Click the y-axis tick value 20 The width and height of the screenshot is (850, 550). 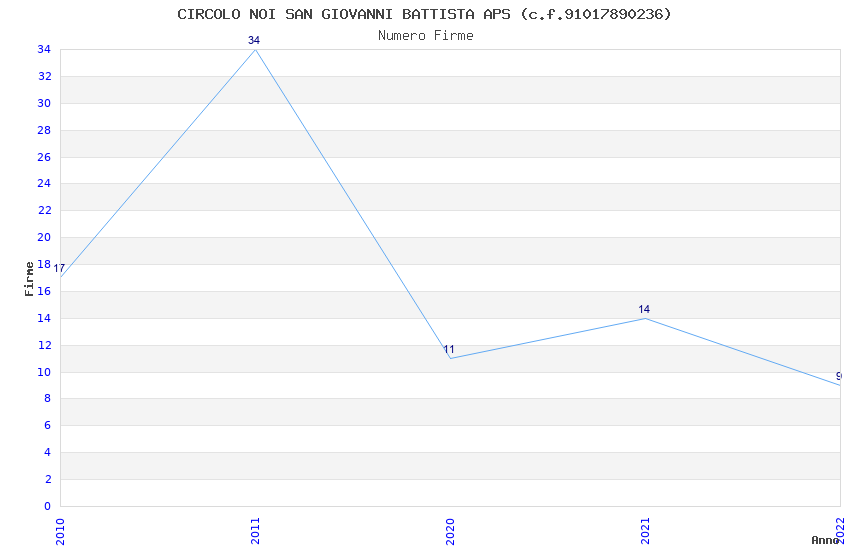point(44,237)
